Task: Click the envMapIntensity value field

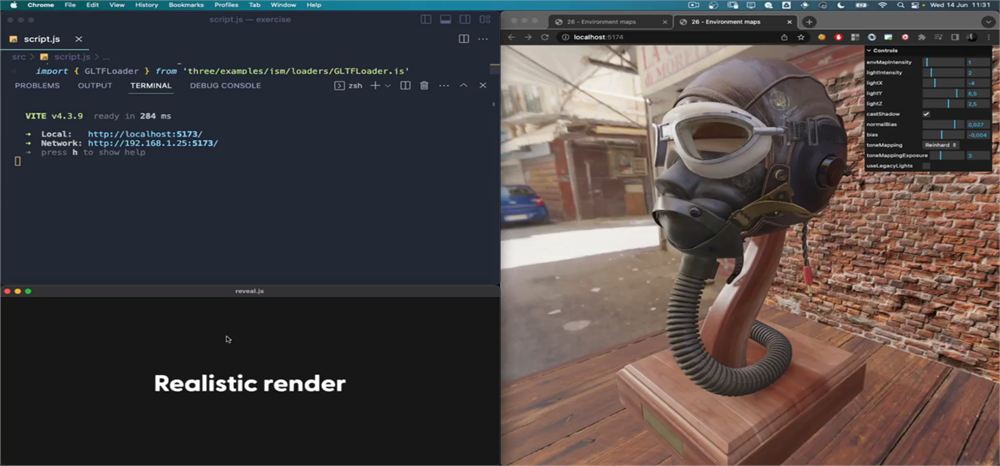Action: point(978,62)
